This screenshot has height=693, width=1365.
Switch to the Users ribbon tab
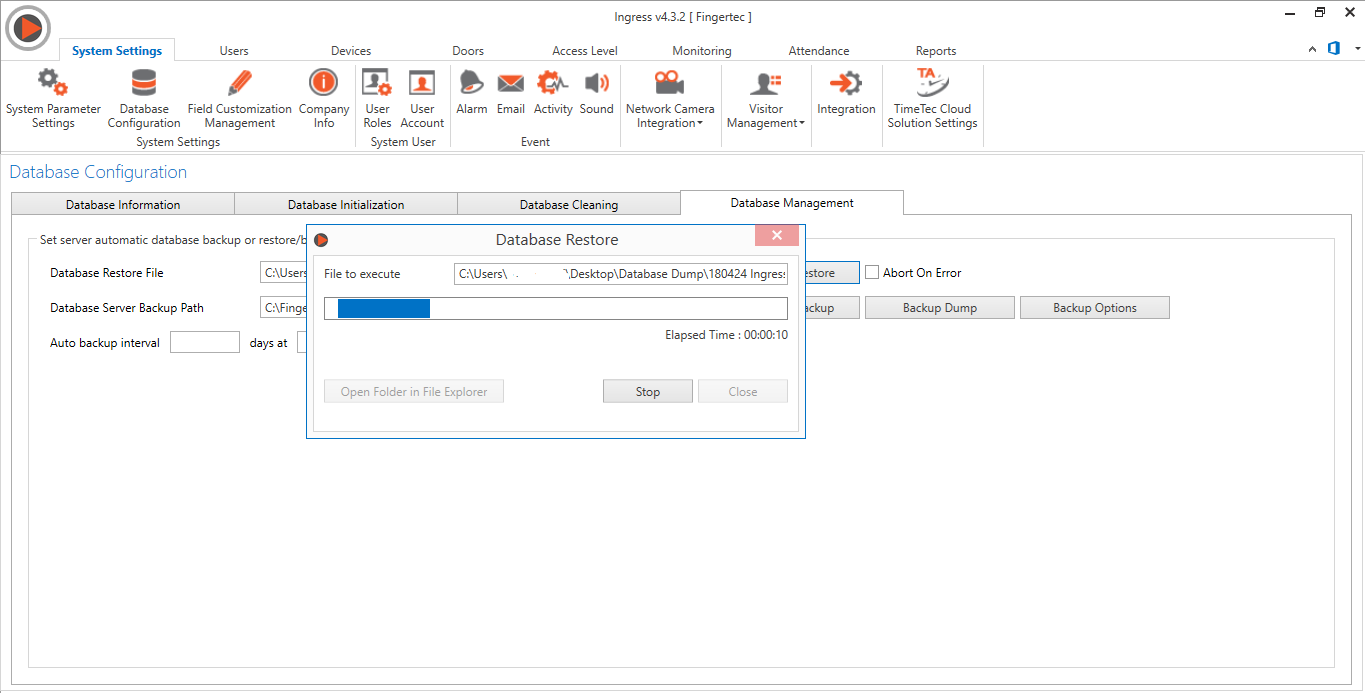pyautogui.click(x=234, y=51)
